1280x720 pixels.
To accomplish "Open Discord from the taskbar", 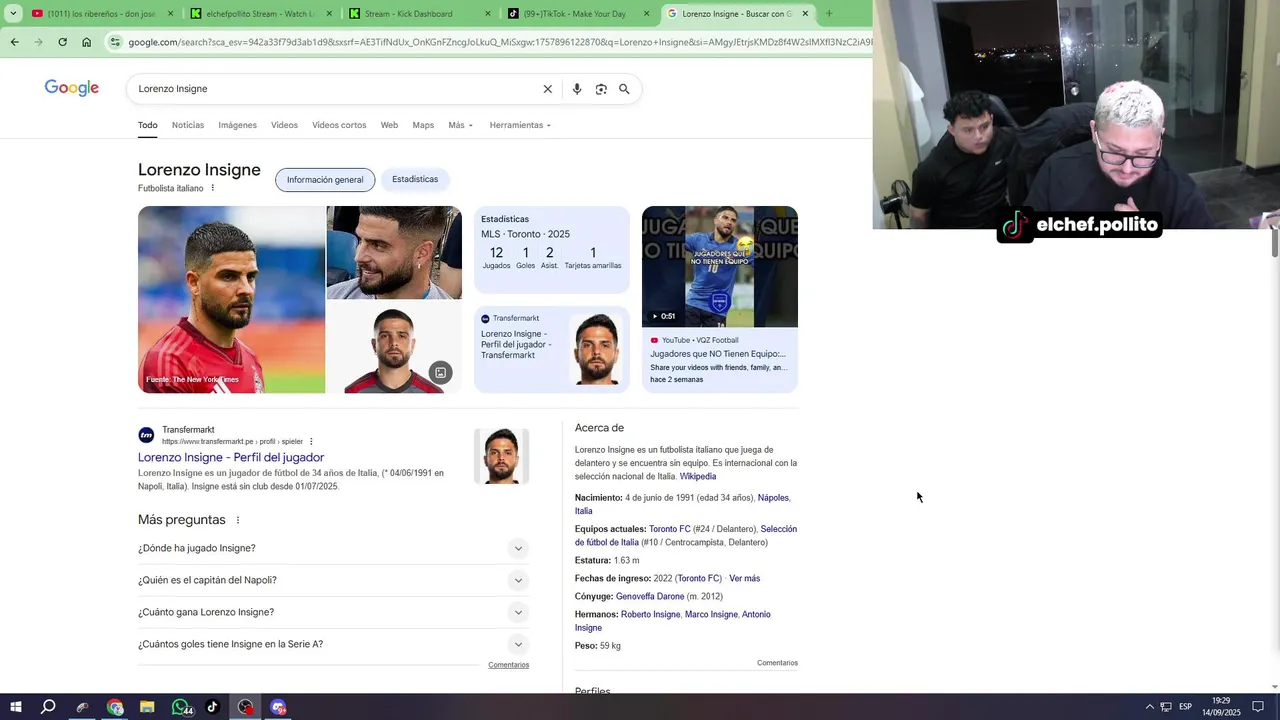I will (x=278, y=707).
